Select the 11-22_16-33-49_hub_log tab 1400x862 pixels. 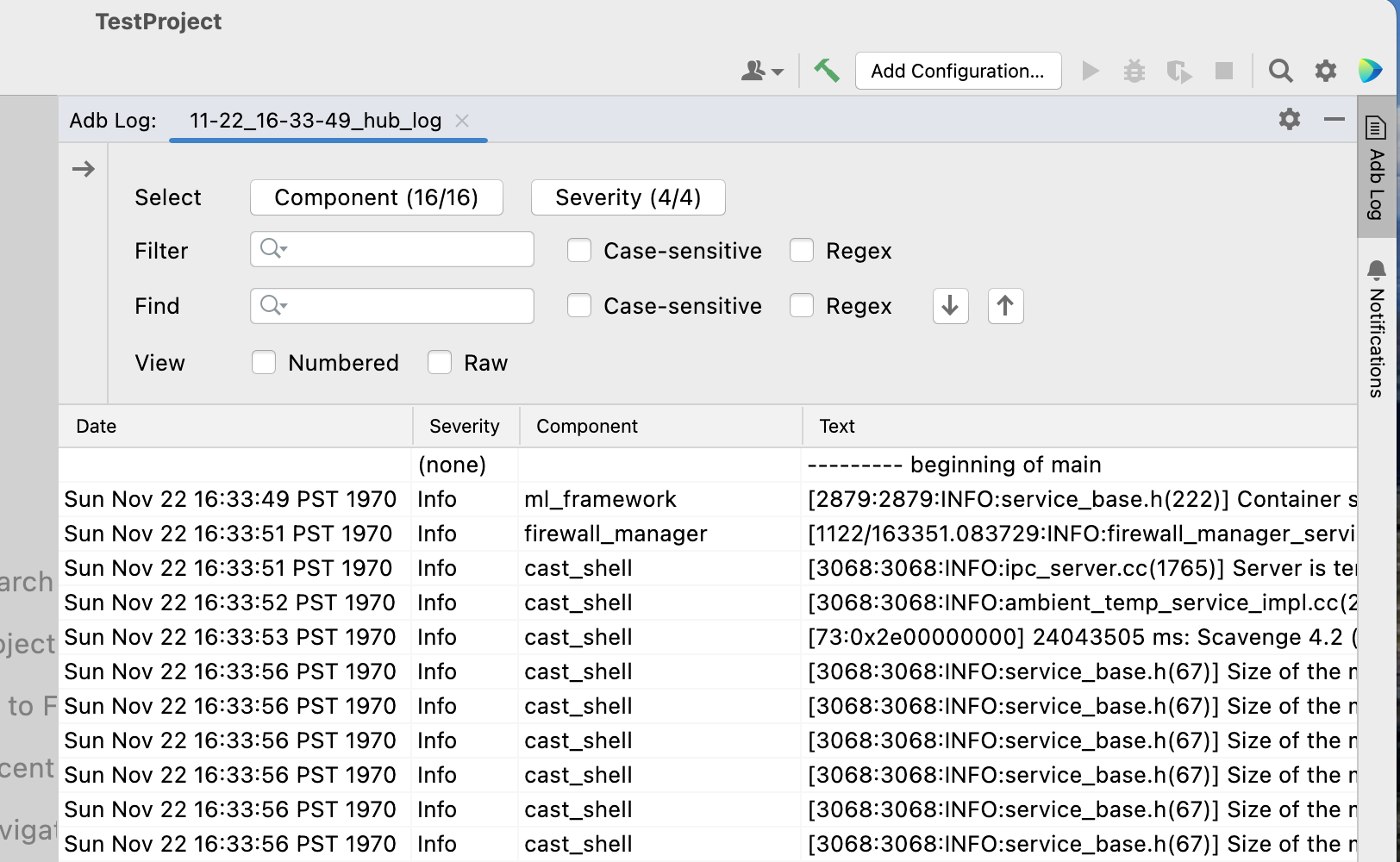(x=317, y=121)
